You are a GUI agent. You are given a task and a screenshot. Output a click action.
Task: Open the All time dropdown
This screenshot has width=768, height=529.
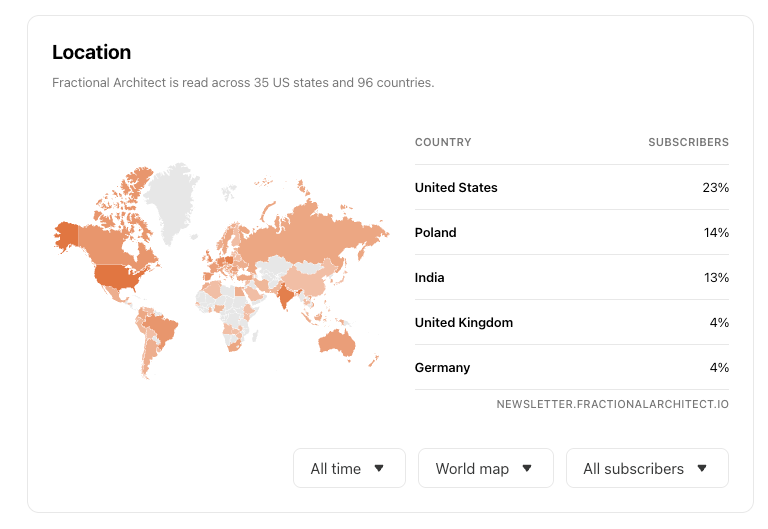pyautogui.click(x=349, y=468)
